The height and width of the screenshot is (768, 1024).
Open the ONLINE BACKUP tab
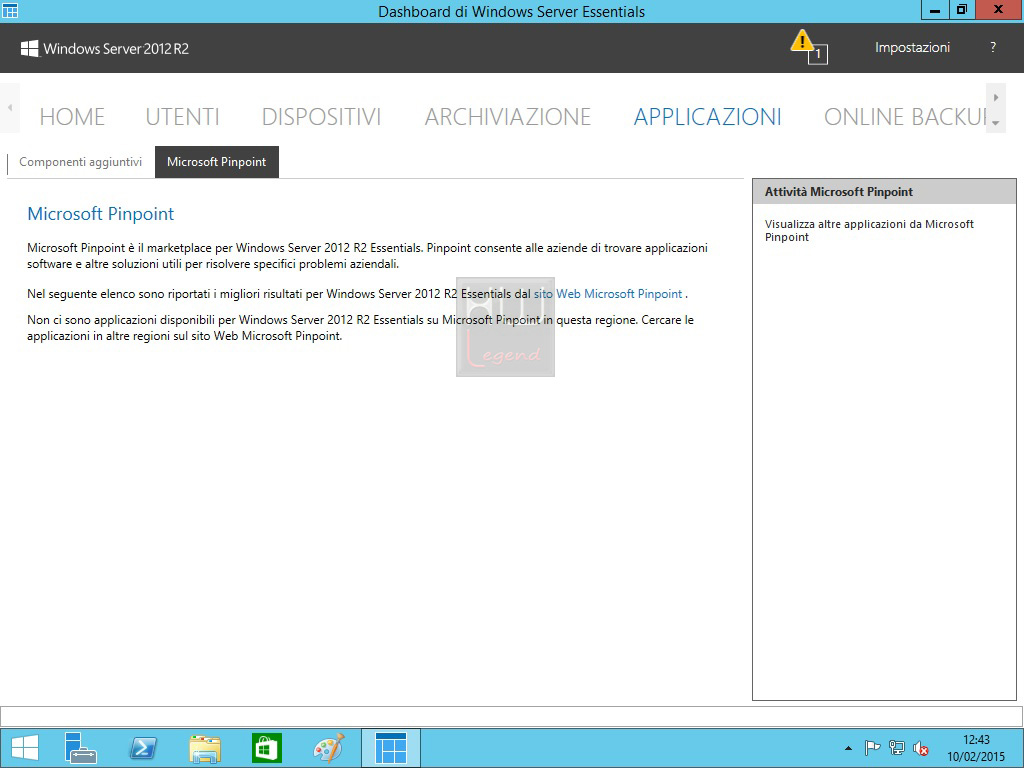click(x=904, y=116)
